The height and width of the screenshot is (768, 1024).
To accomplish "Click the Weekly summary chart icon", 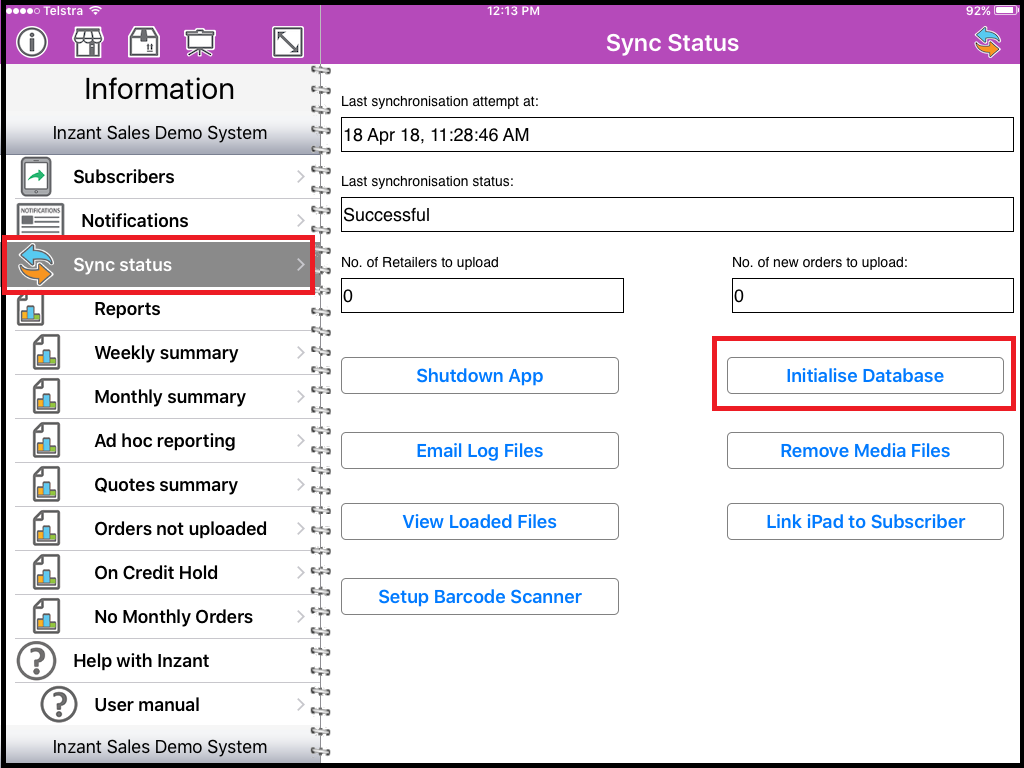I will point(46,353).
